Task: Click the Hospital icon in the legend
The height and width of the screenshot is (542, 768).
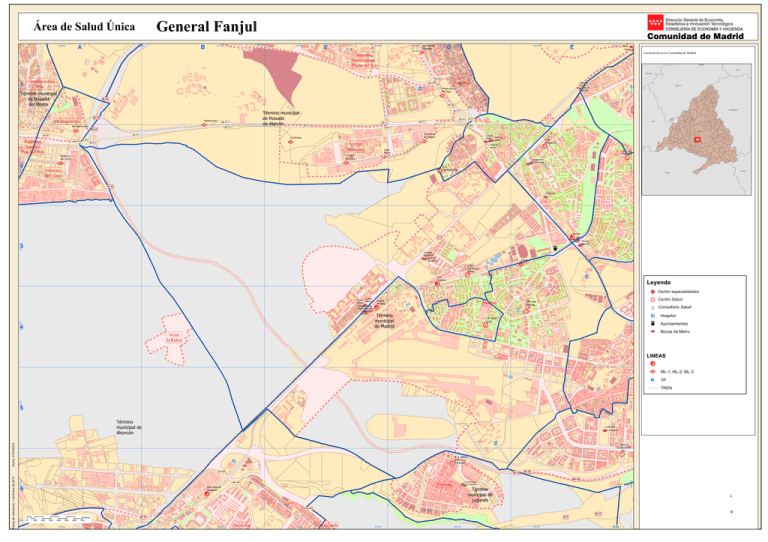Action: click(653, 316)
